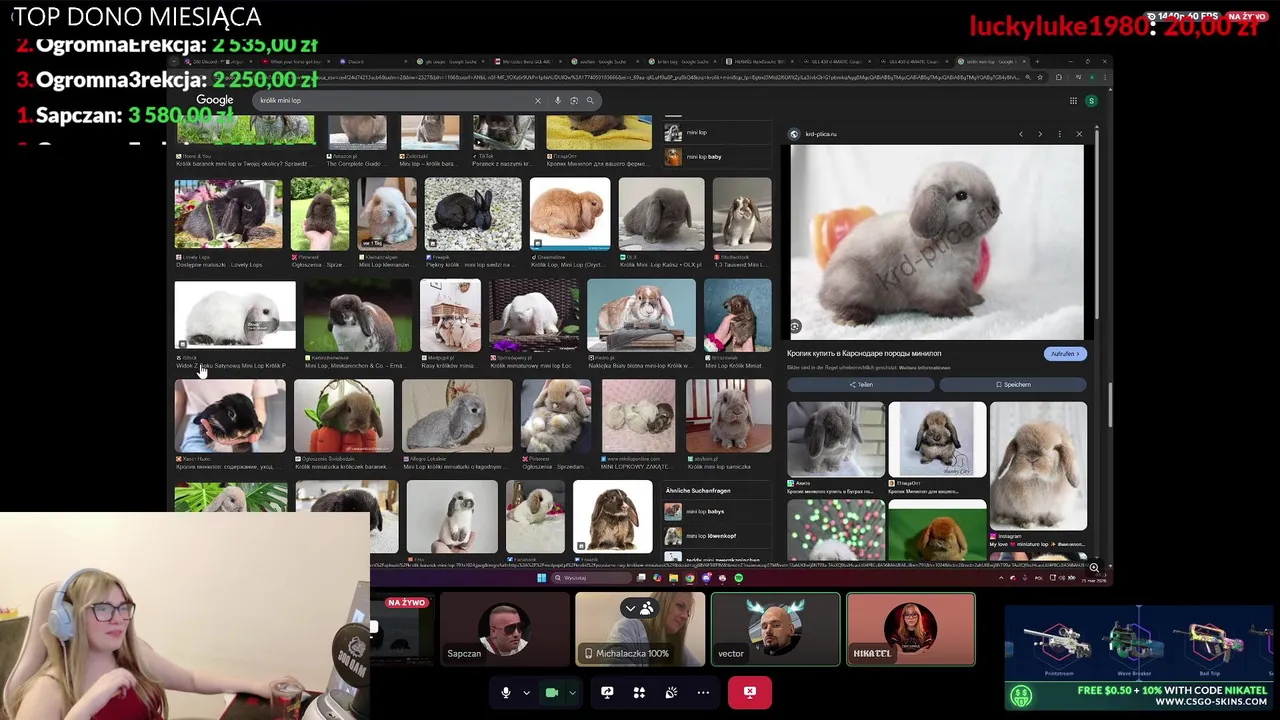1280x720 pixels.
Task: Open krd-ptica.ru source link
Action: coord(820,134)
